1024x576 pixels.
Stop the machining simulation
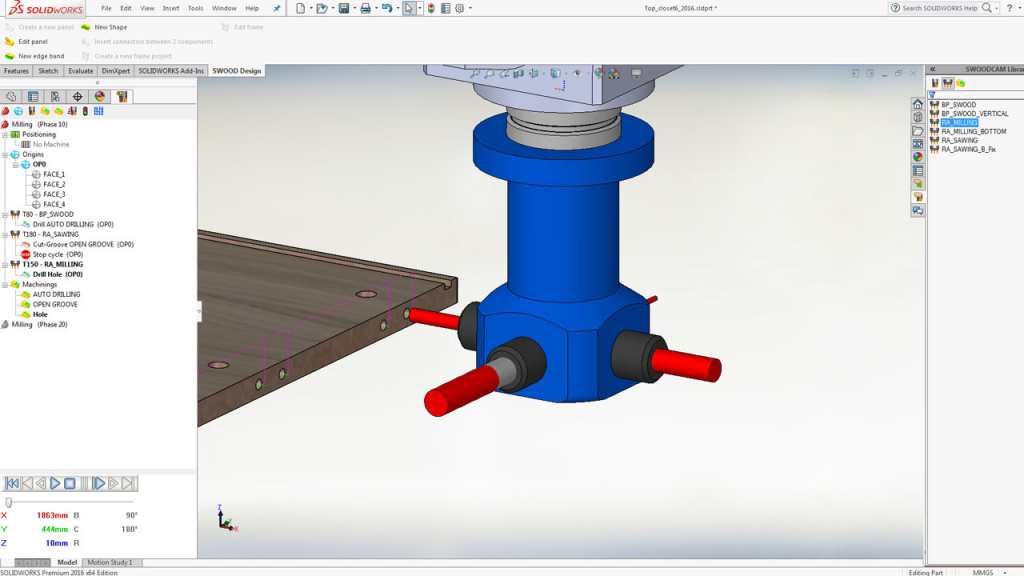pyautogui.click(x=70, y=483)
